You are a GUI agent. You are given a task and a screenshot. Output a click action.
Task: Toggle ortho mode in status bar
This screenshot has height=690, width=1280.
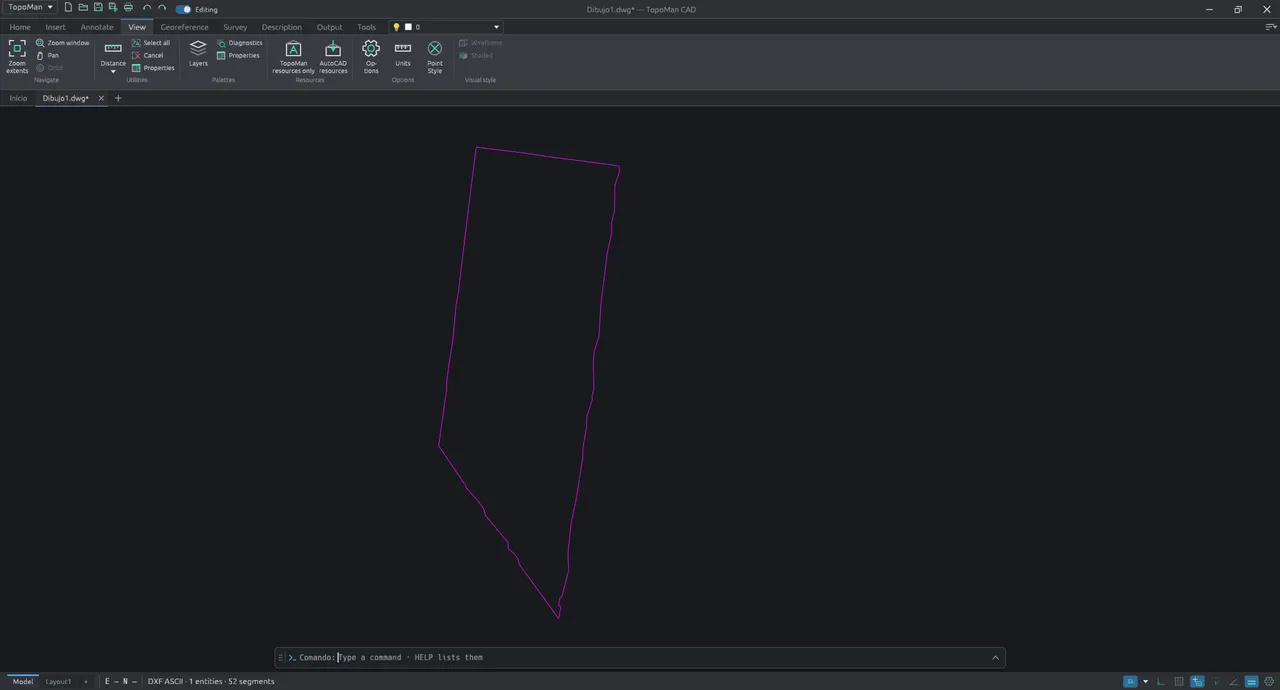(x=1160, y=681)
